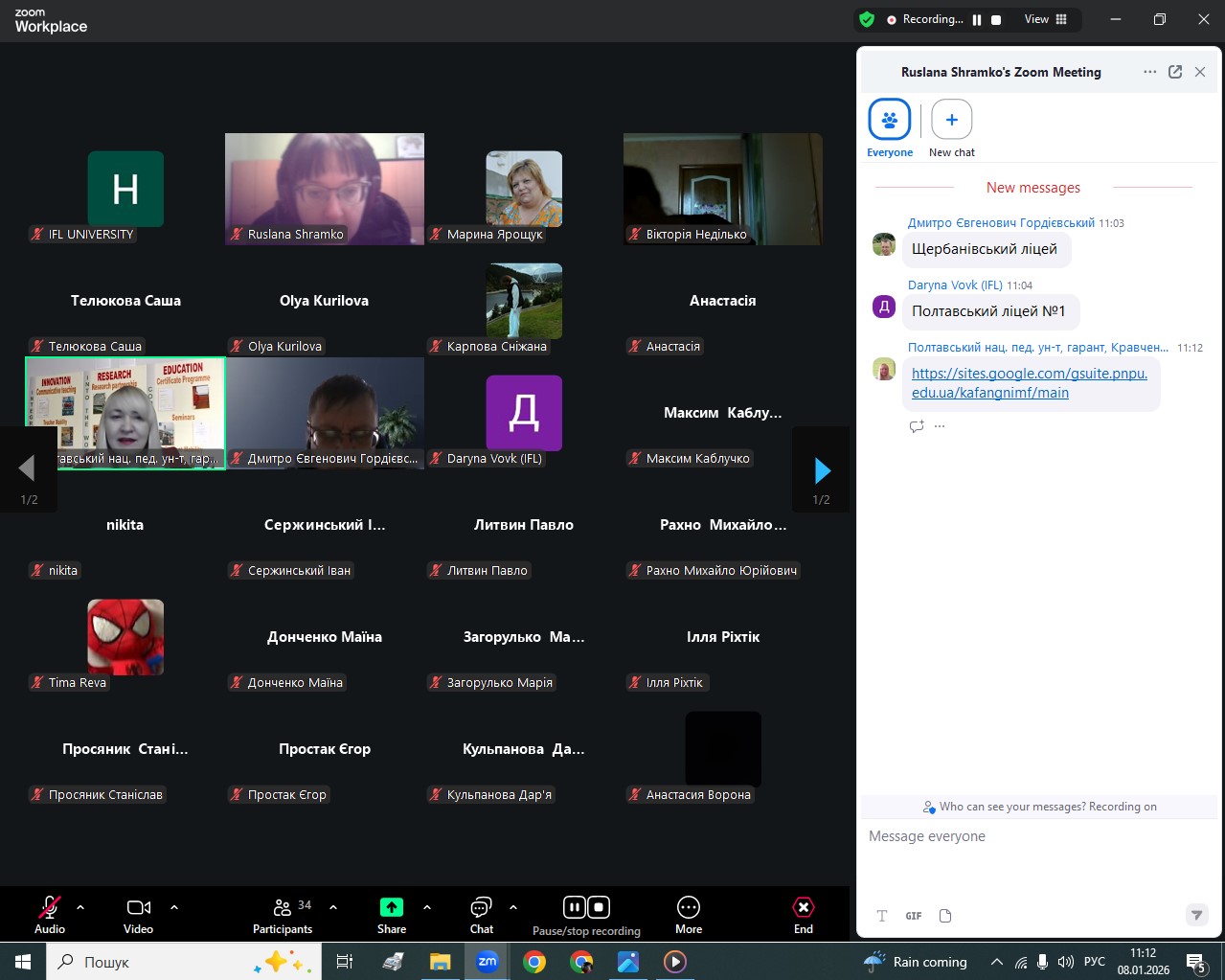Expand the video options chevron
This screenshot has width=1225, height=980.
(x=174, y=907)
